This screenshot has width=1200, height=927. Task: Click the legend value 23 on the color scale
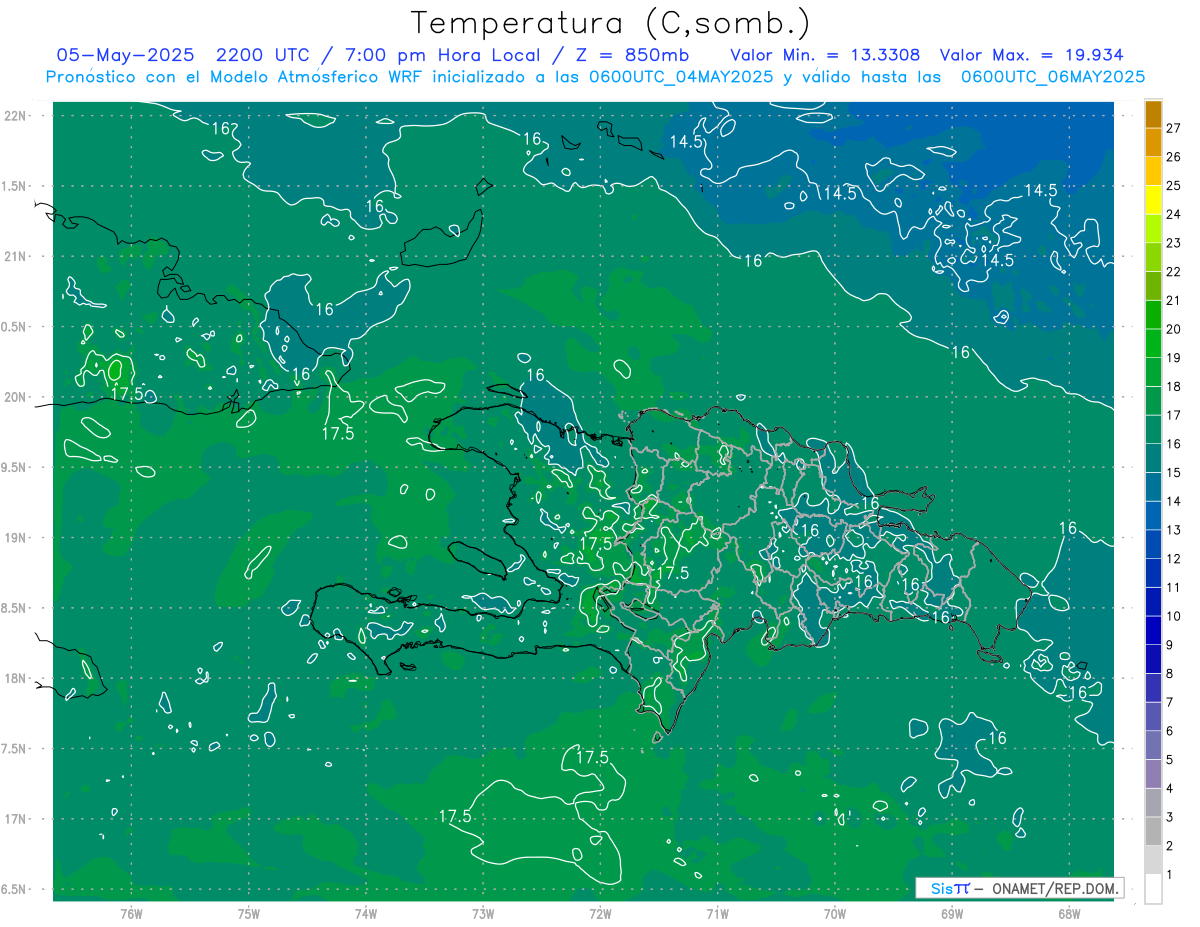[1174, 243]
